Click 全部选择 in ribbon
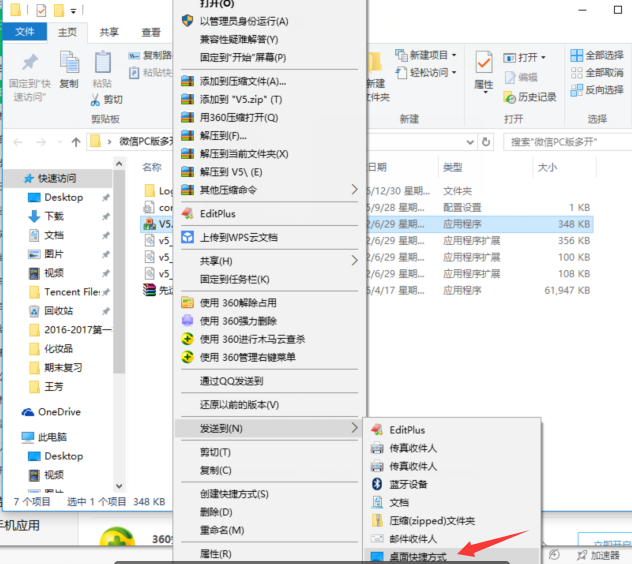 coord(597,55)
